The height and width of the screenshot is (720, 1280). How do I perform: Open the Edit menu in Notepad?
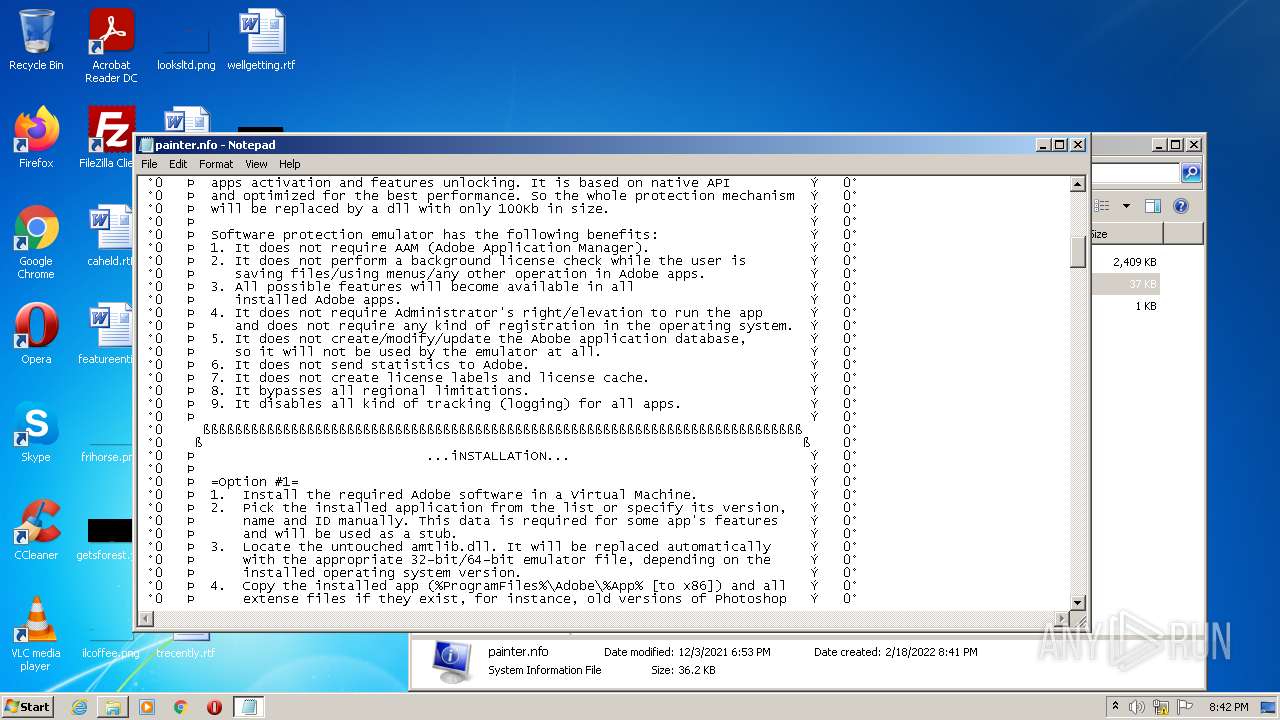pos(178,164)
